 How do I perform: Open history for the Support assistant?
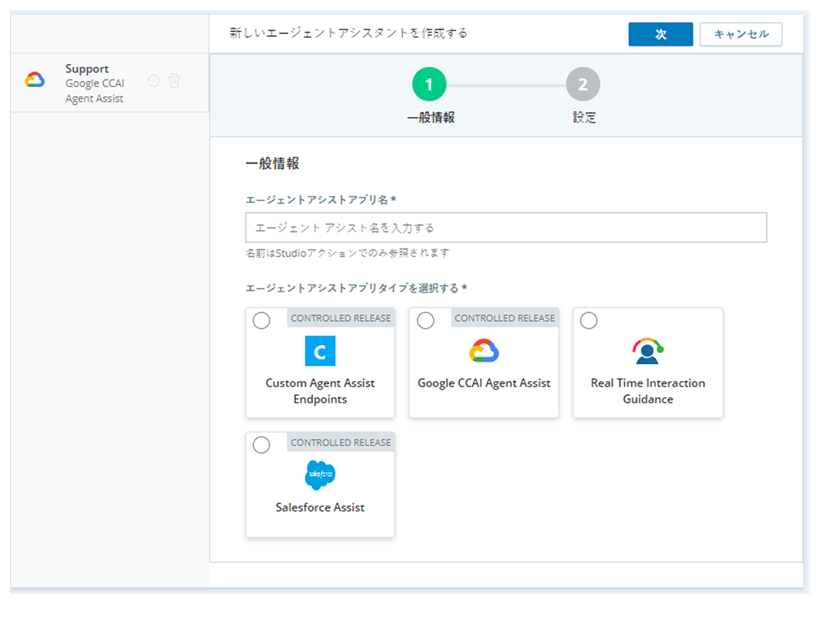[154, 81]
